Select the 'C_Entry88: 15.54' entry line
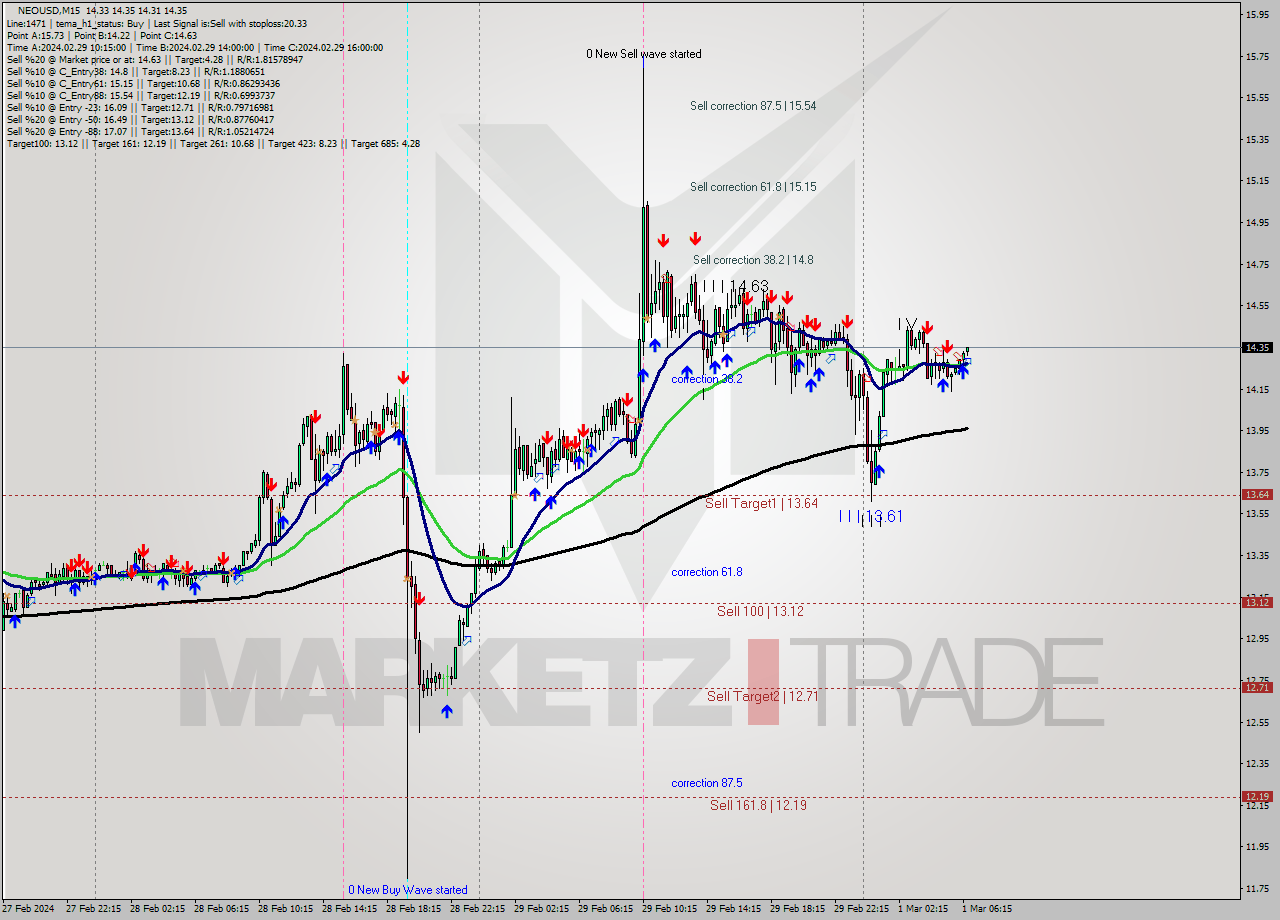1280x920 pixels. click(x=140, y=95)
